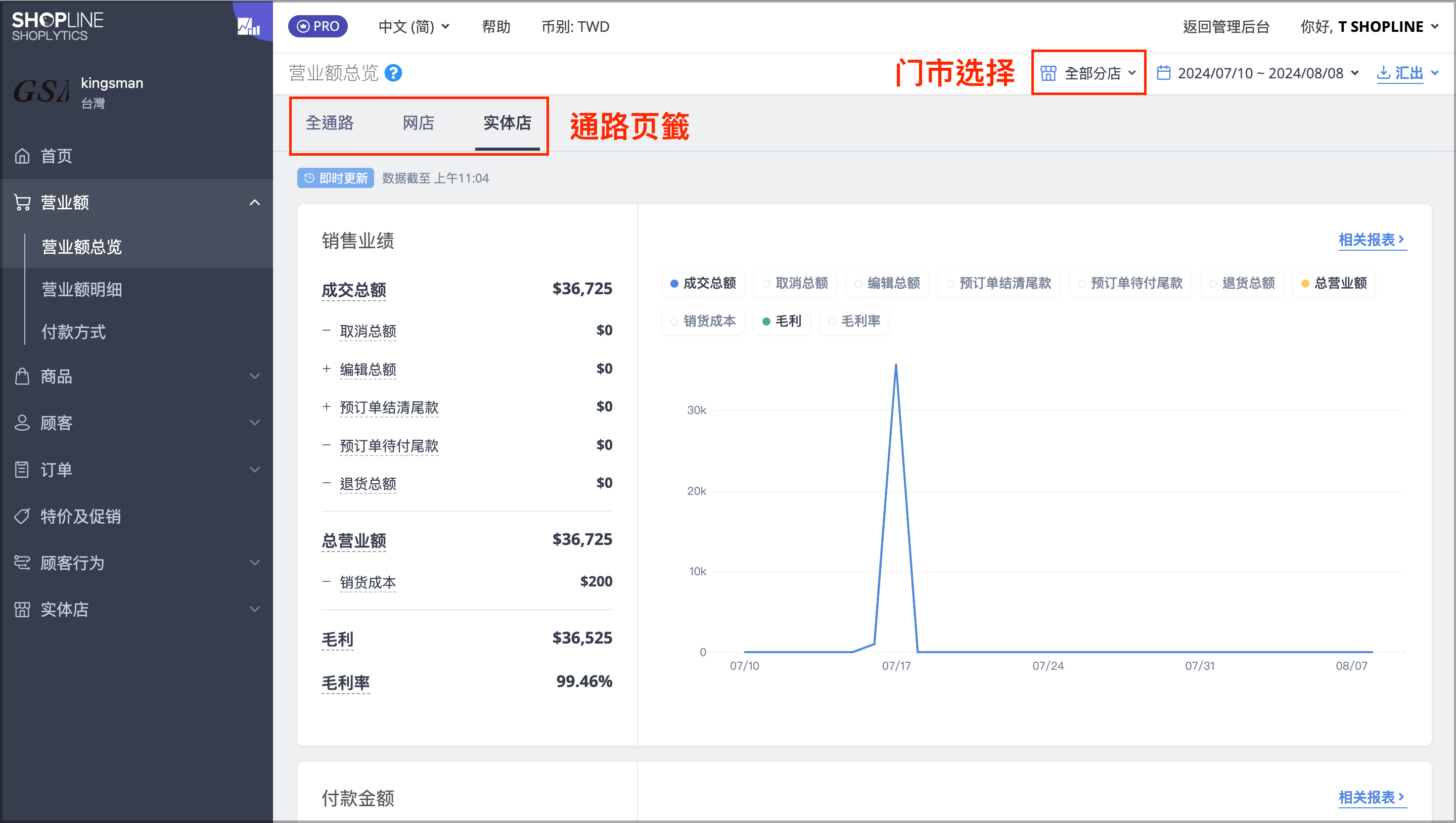The height and width of the screenshot is (823, 1456).
Task: Switch to the 网店 channel tab
Action: 418,123
